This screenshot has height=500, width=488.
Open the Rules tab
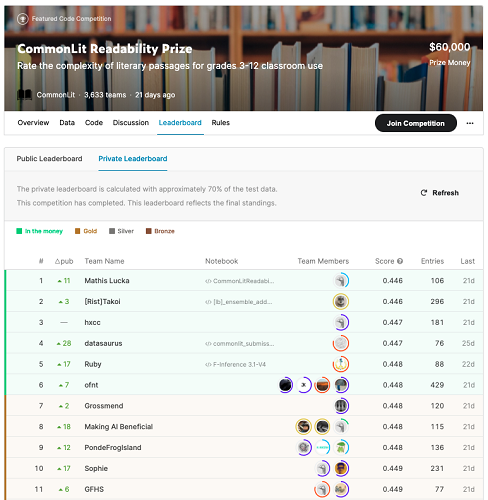tap(221, 123)
